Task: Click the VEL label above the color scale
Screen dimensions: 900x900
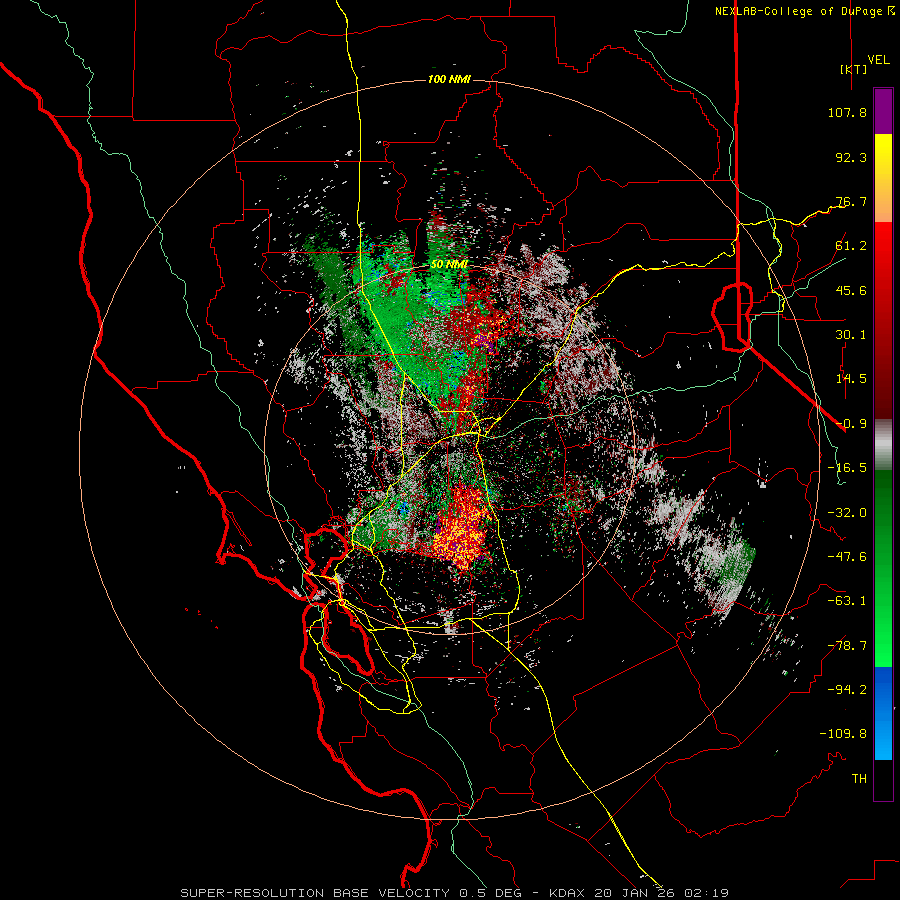Action: pyautogui.click(x=878, y=60)
